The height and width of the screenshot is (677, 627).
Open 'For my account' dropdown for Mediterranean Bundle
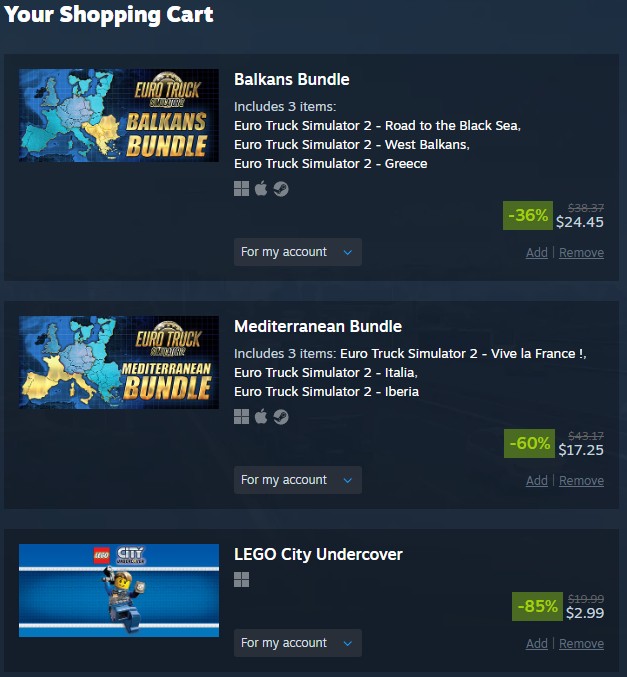point(298,480)
